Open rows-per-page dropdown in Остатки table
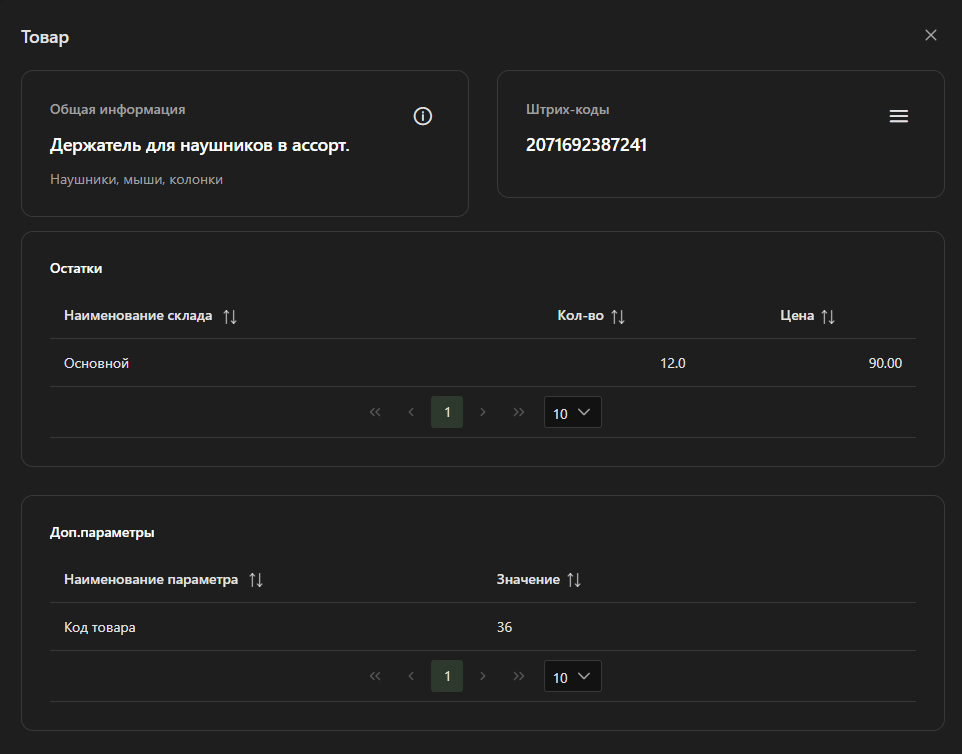962x754 pixels. pos(573,413)
